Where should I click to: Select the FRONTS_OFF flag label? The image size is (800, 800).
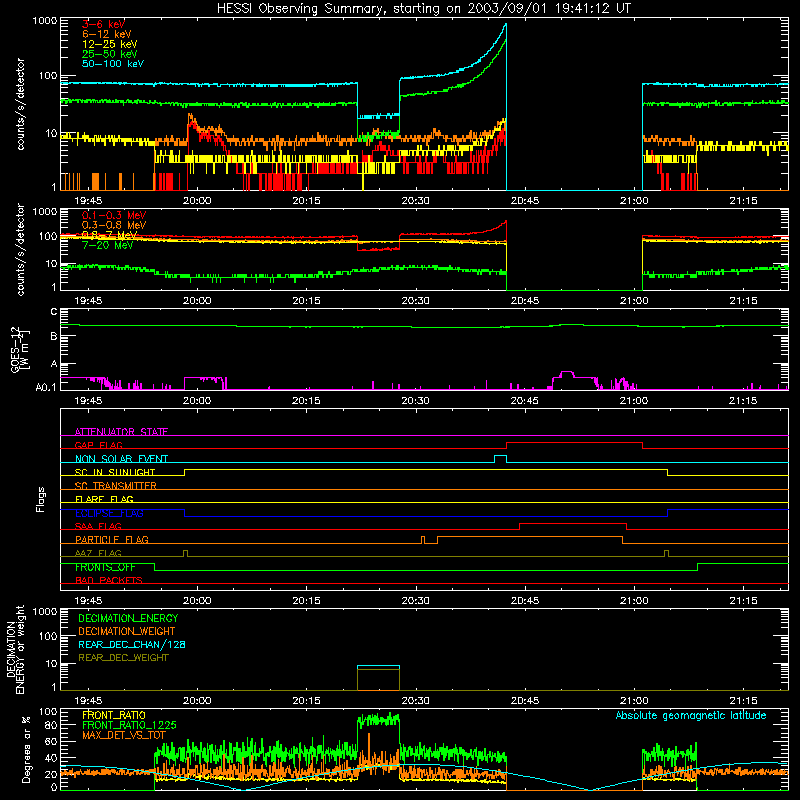coord(105,567)
